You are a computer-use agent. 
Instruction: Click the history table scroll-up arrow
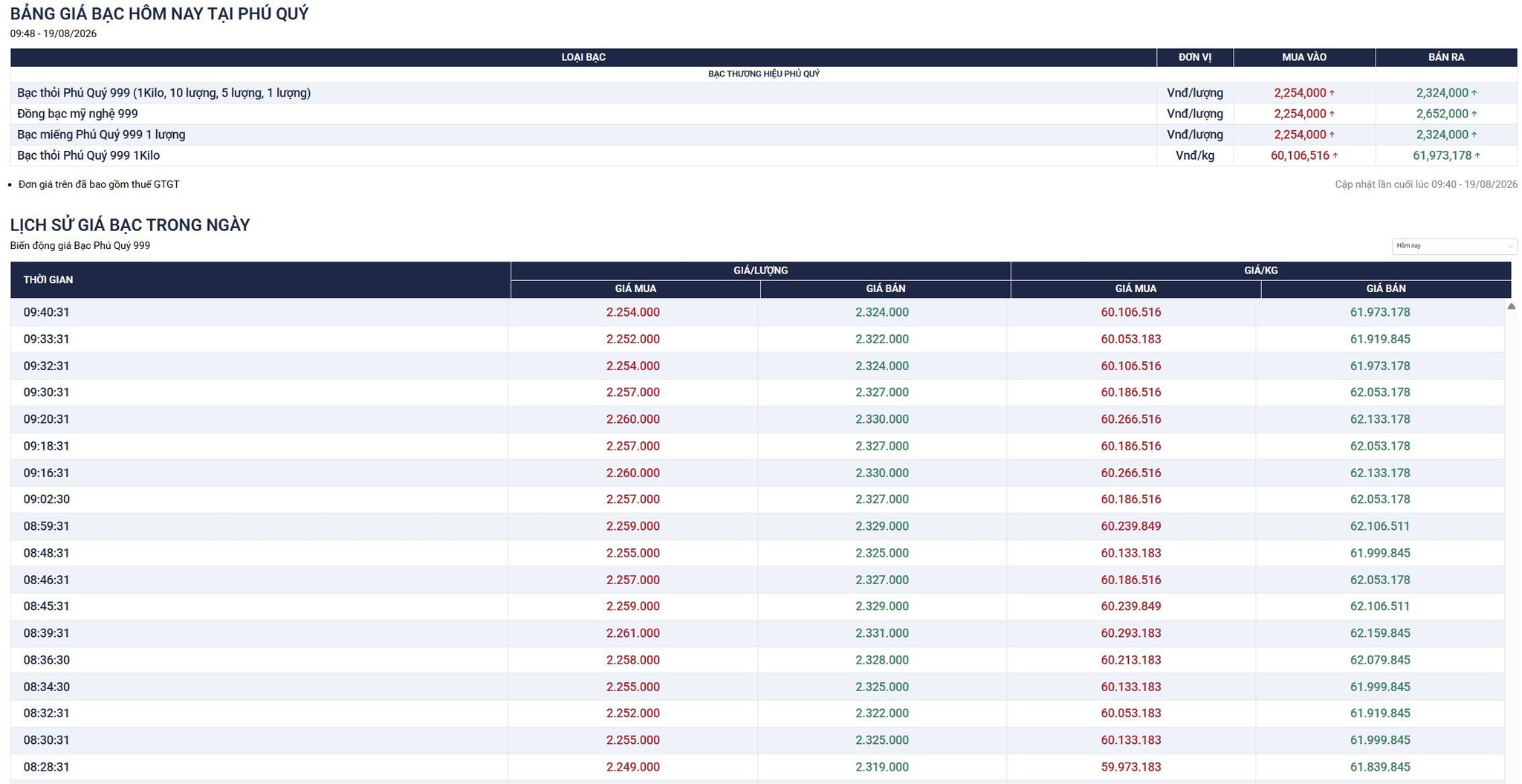tap(1511, 306)
